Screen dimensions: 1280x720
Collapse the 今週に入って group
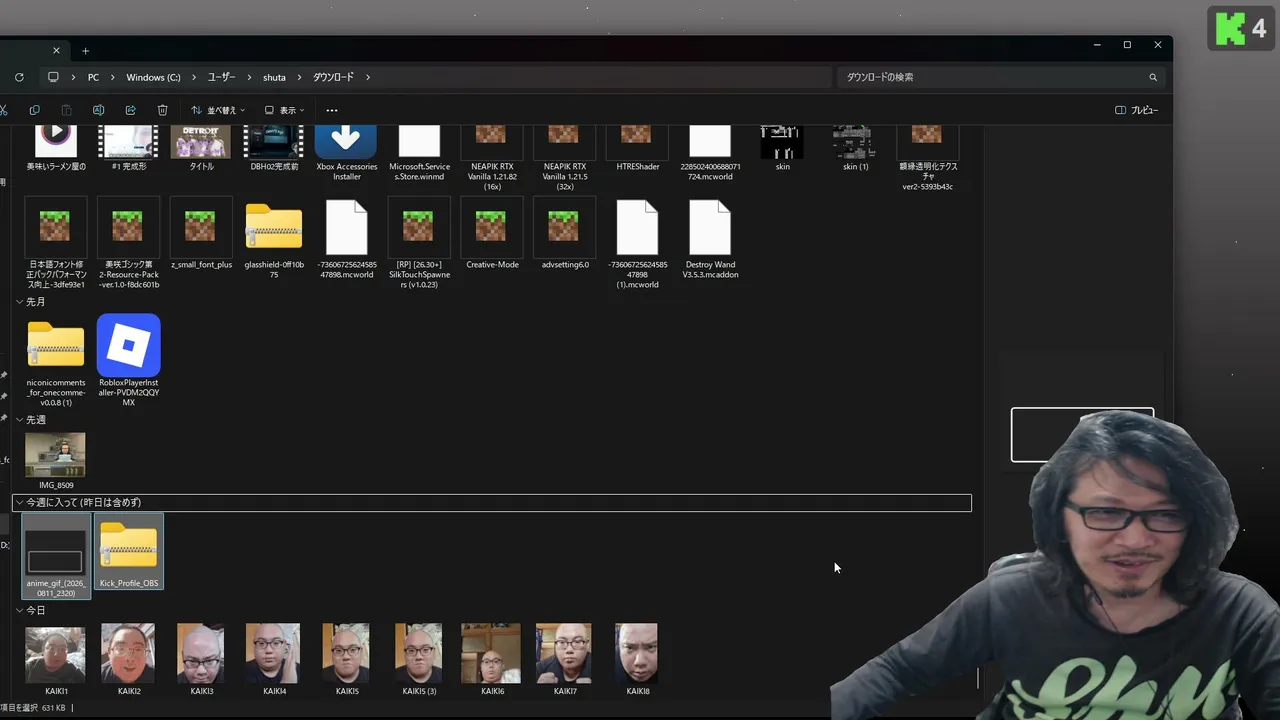(19, 503)
